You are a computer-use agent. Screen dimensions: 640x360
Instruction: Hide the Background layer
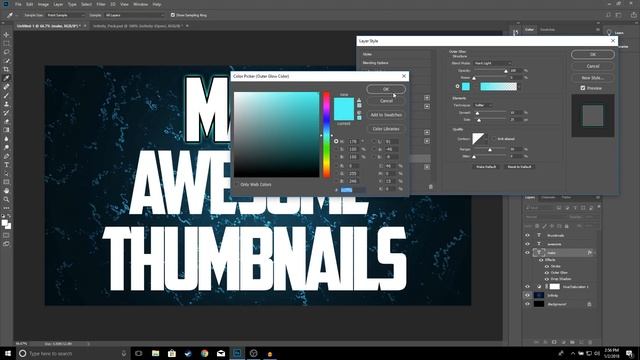(x=527, y=304)
